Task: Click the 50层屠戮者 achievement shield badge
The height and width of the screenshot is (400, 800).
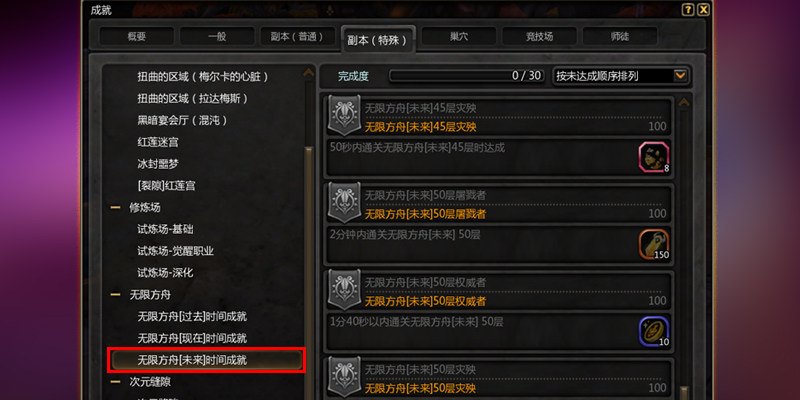Action: [x=344, y=203]
